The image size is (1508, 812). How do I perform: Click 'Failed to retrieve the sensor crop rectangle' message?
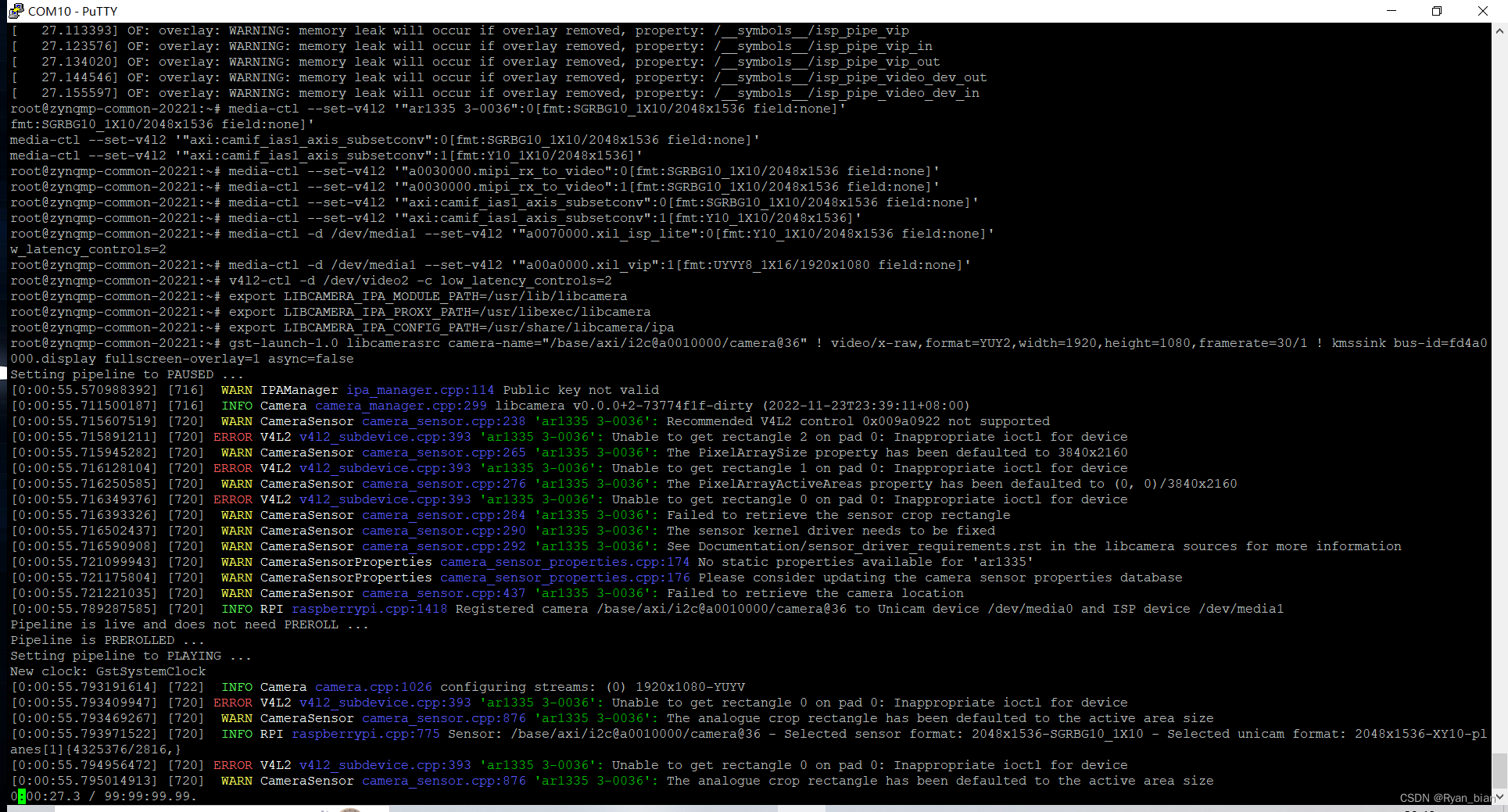839,515
